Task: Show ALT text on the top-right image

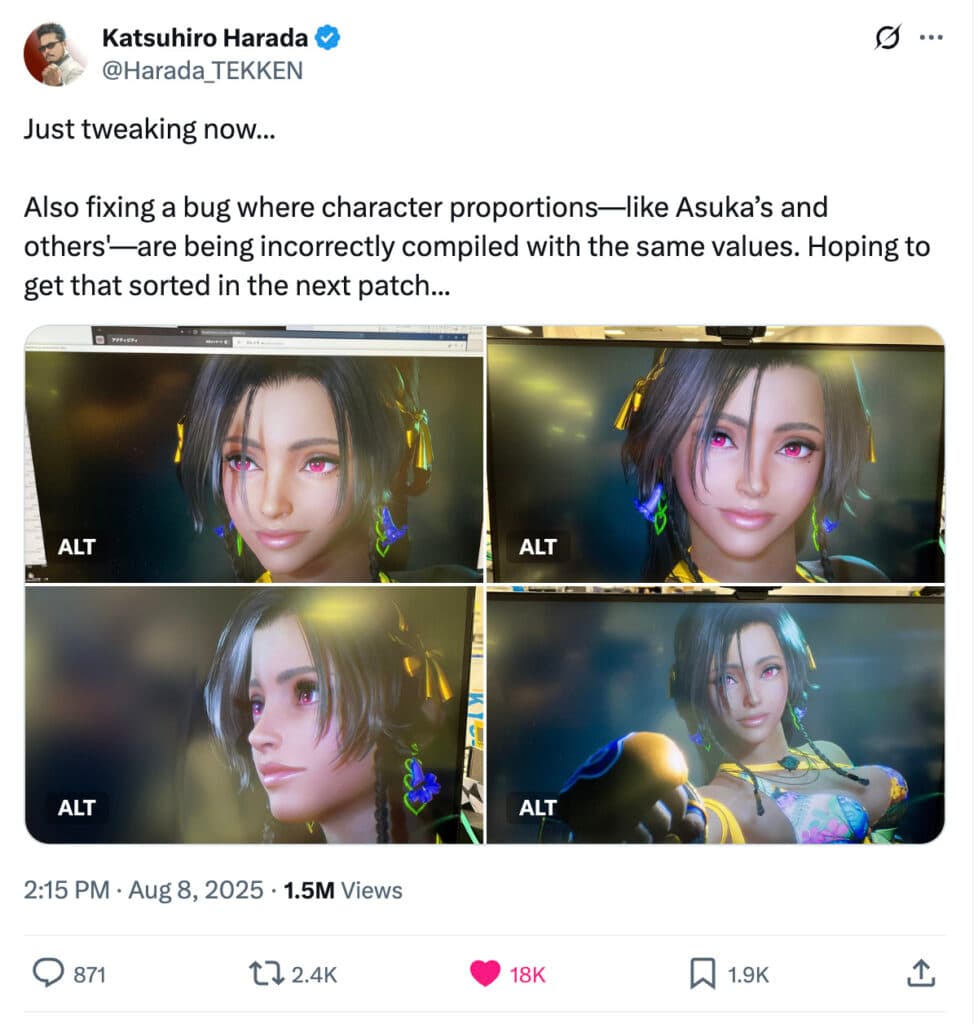Action: pyautogui.click(x=538, y=547)
